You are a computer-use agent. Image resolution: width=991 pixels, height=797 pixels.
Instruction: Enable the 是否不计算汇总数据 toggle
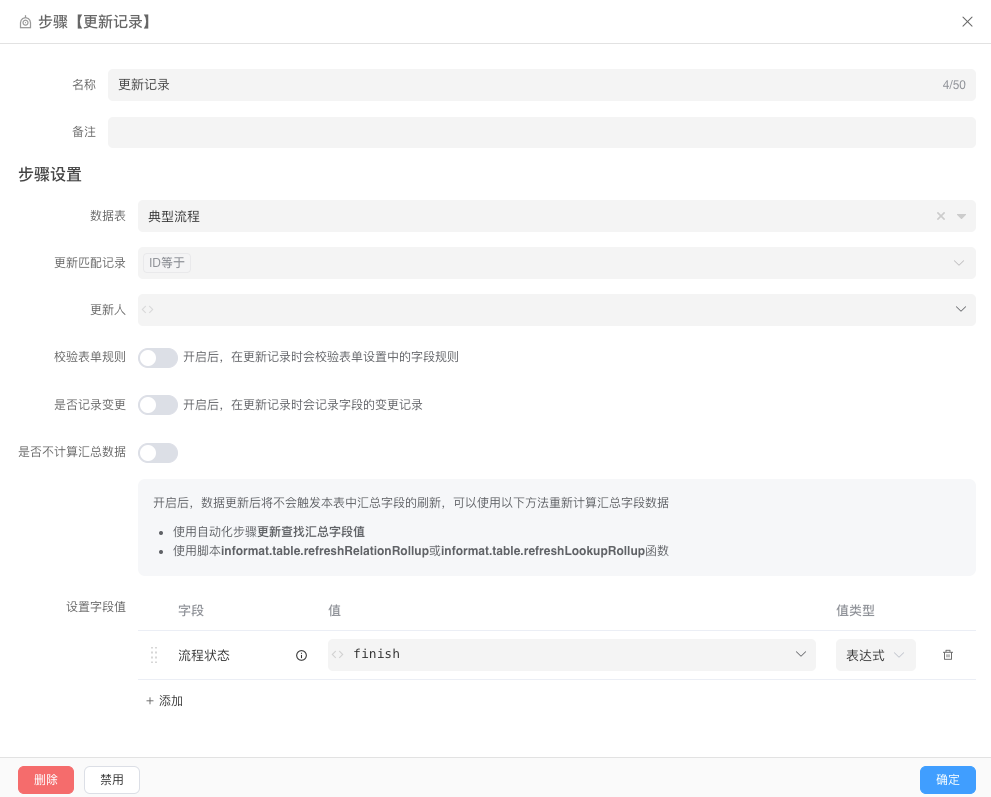[x=158, y=453]
